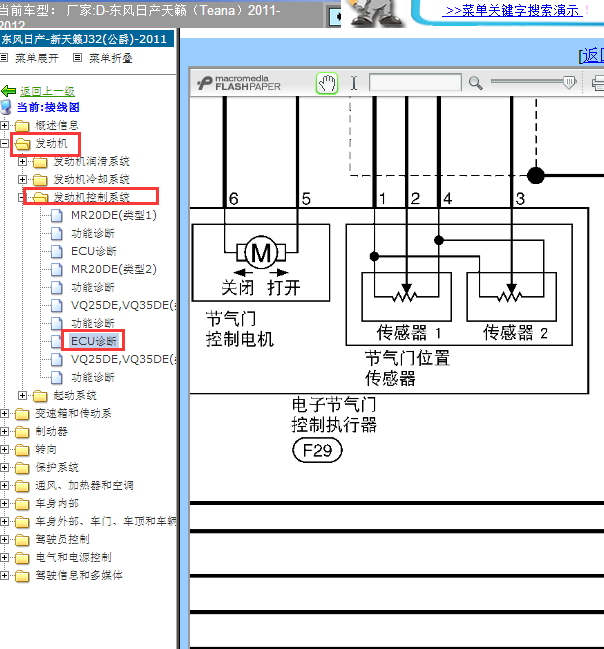Open the MR20DE(类型1) document
The height and width of the screenshot is (649, 604).
tap(114, 215)
